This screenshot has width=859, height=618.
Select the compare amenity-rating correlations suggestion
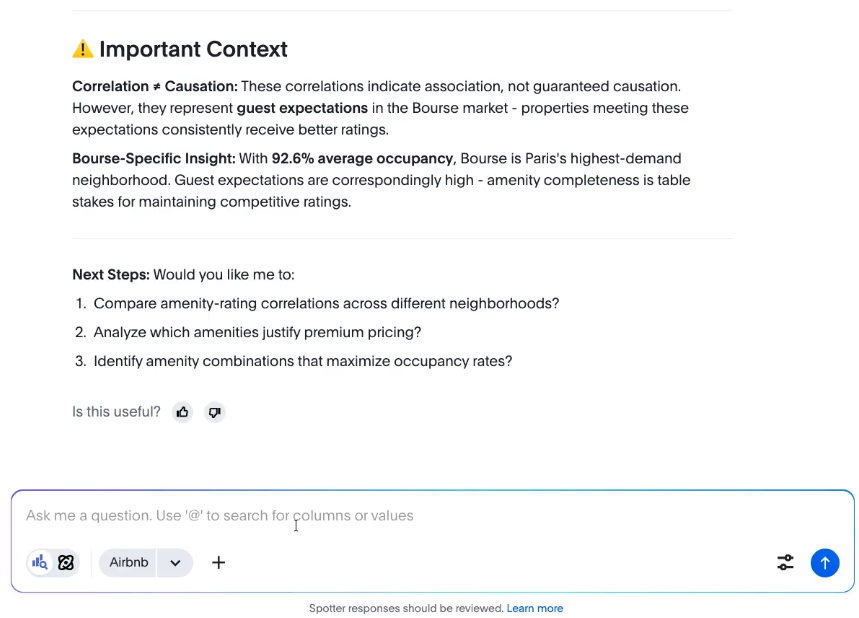coord(326,303)
